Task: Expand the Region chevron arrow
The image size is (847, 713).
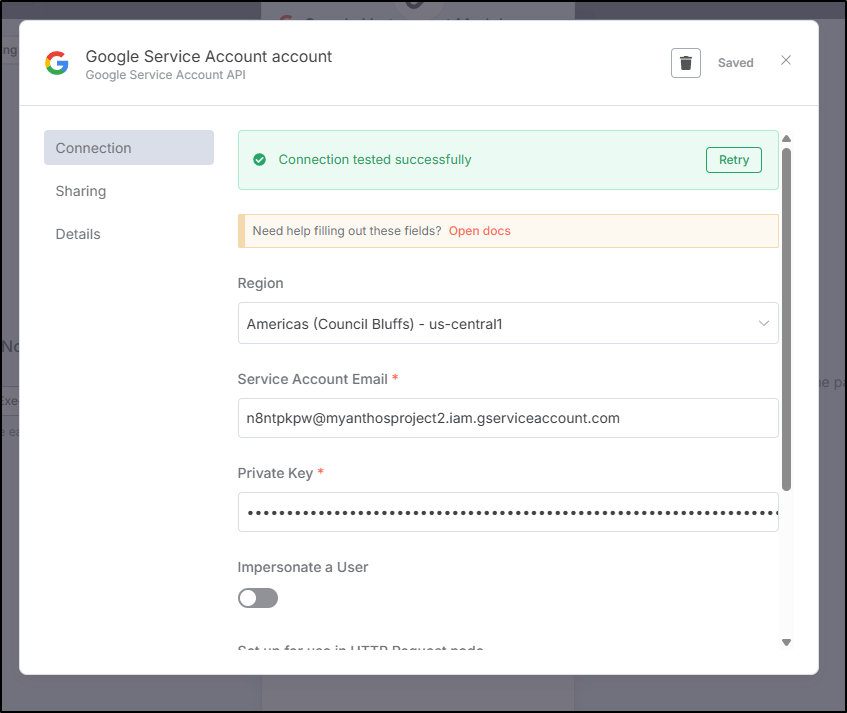Action: coord(763,324)
